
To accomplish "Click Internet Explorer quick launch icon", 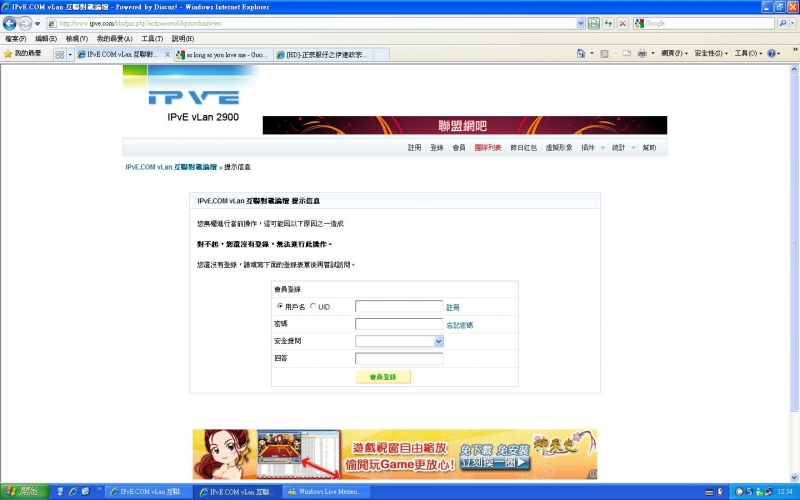I will [x=73, y=492].
